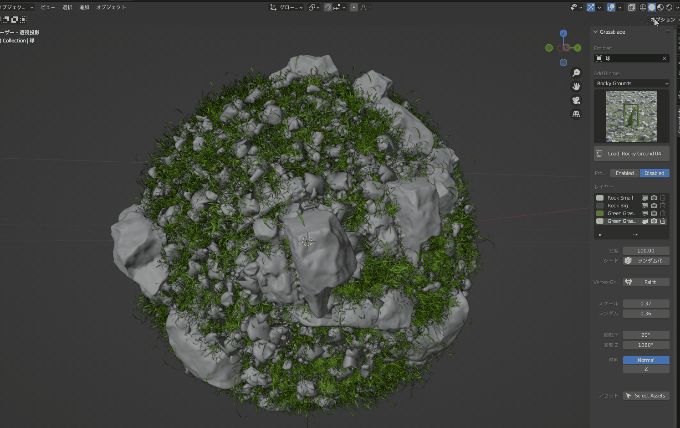Open the オプション dropdown in the header
Image resolution: width=680 pixels, height=428 pixels.
tap(664, 20)
